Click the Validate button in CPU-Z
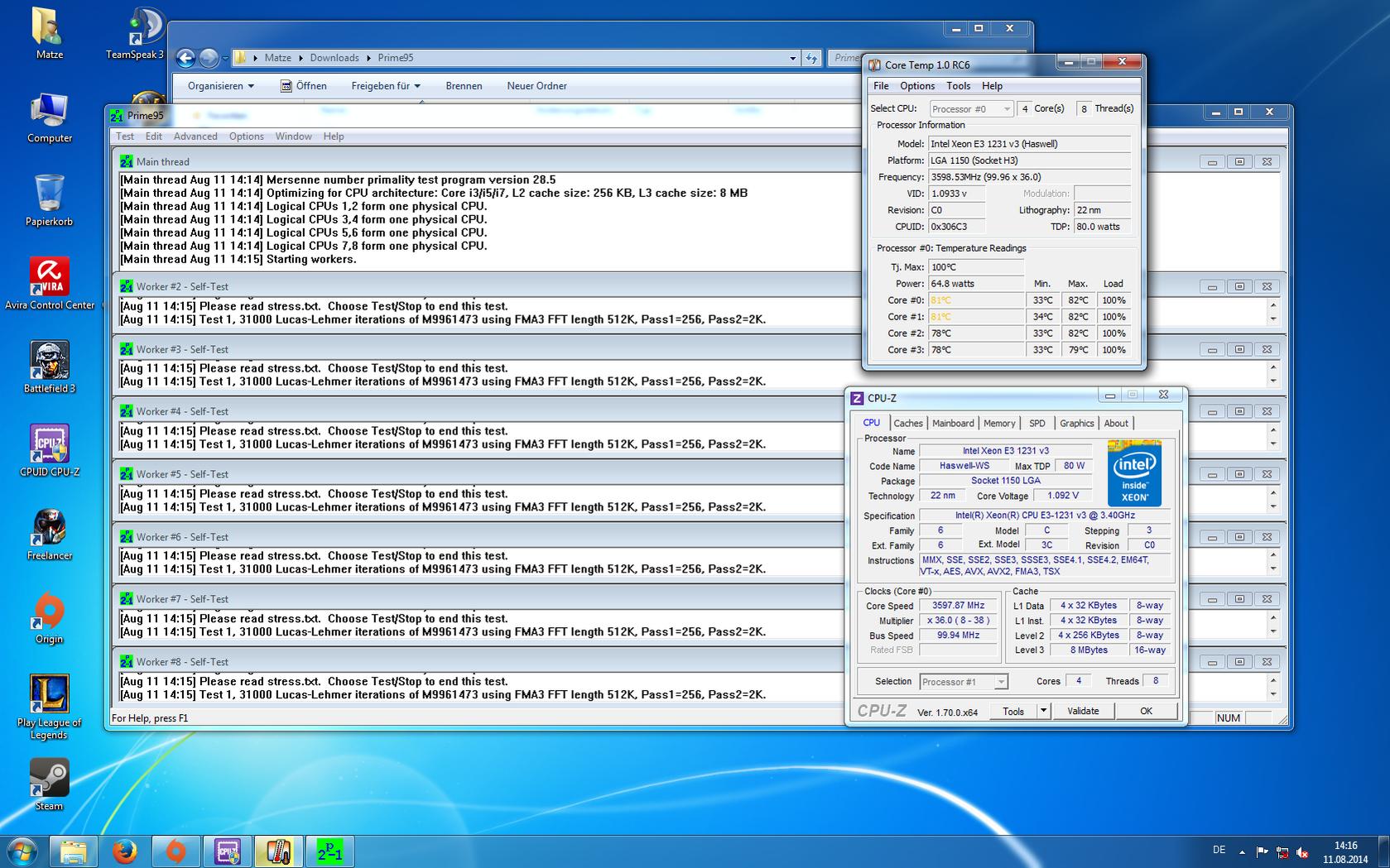The height and width of the screenshot is (868, 1390). coord(1083,711)
